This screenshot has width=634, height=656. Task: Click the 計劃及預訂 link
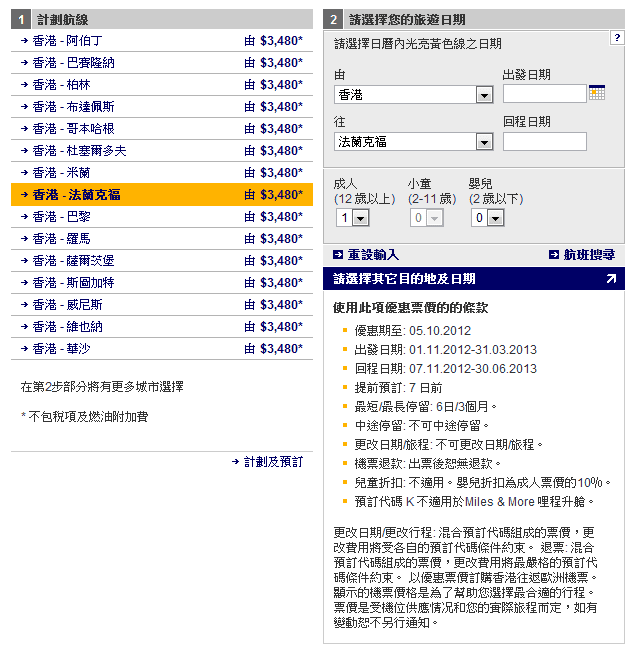tap(273, 462)
